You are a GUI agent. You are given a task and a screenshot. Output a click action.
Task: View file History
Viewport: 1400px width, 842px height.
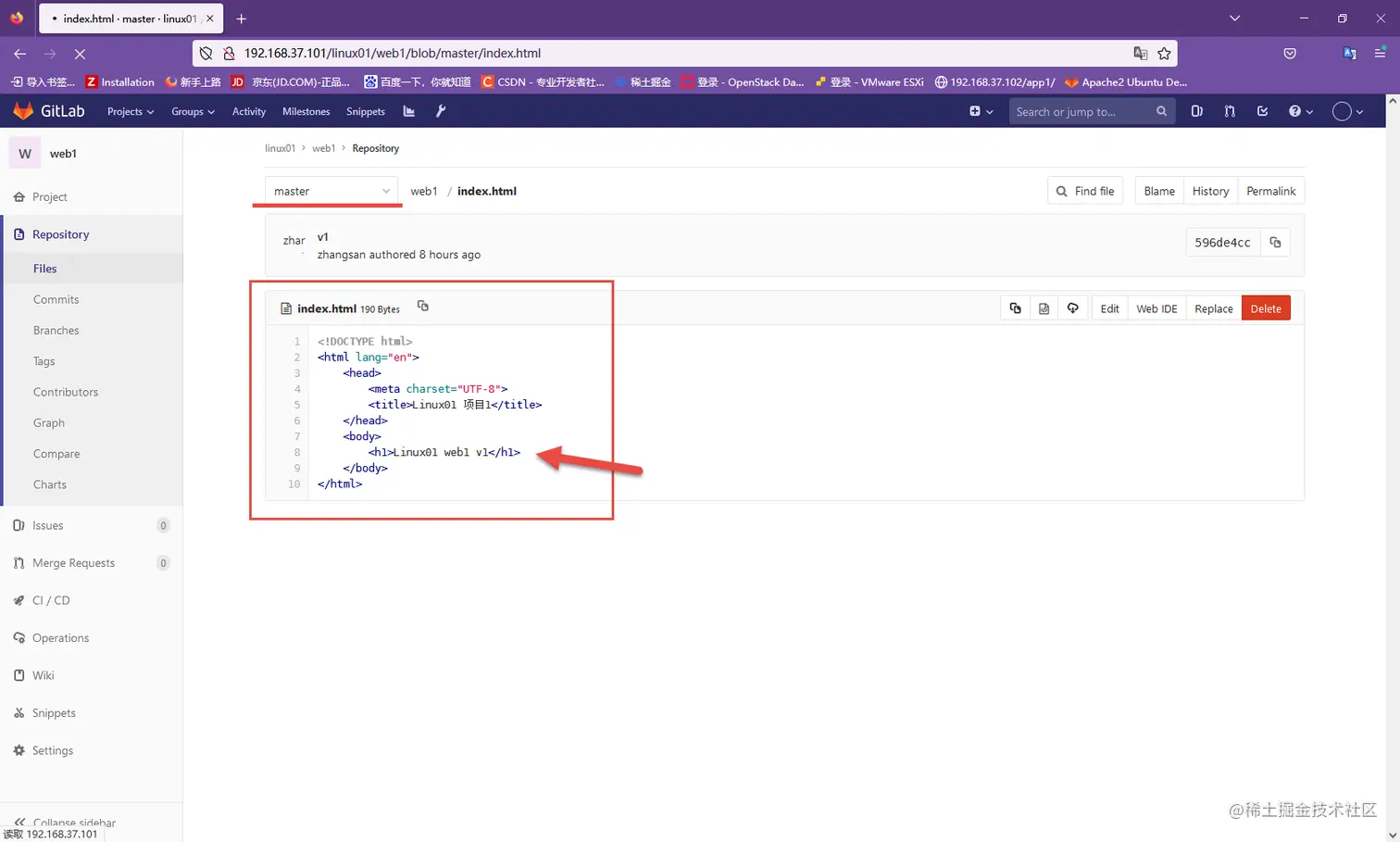pos(1210,191)
